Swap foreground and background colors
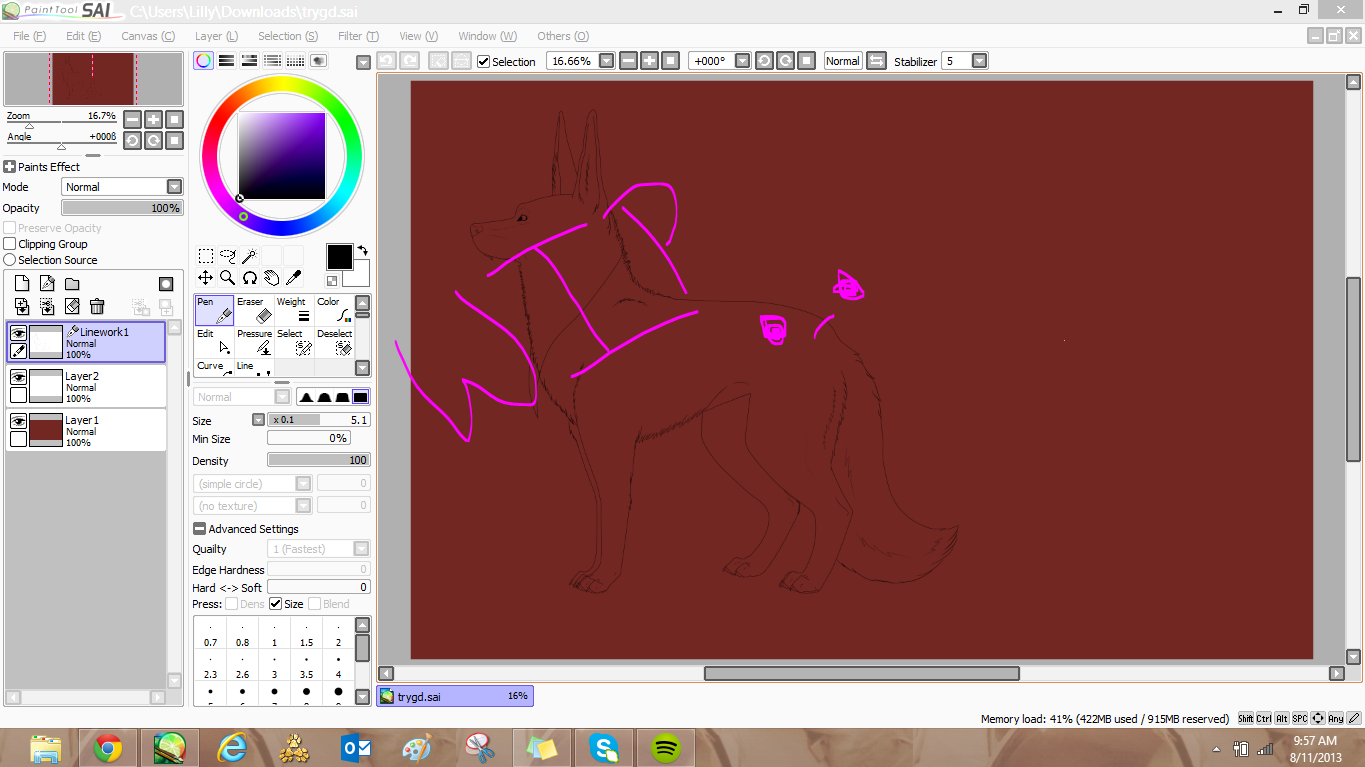 [x=362, y=250]
